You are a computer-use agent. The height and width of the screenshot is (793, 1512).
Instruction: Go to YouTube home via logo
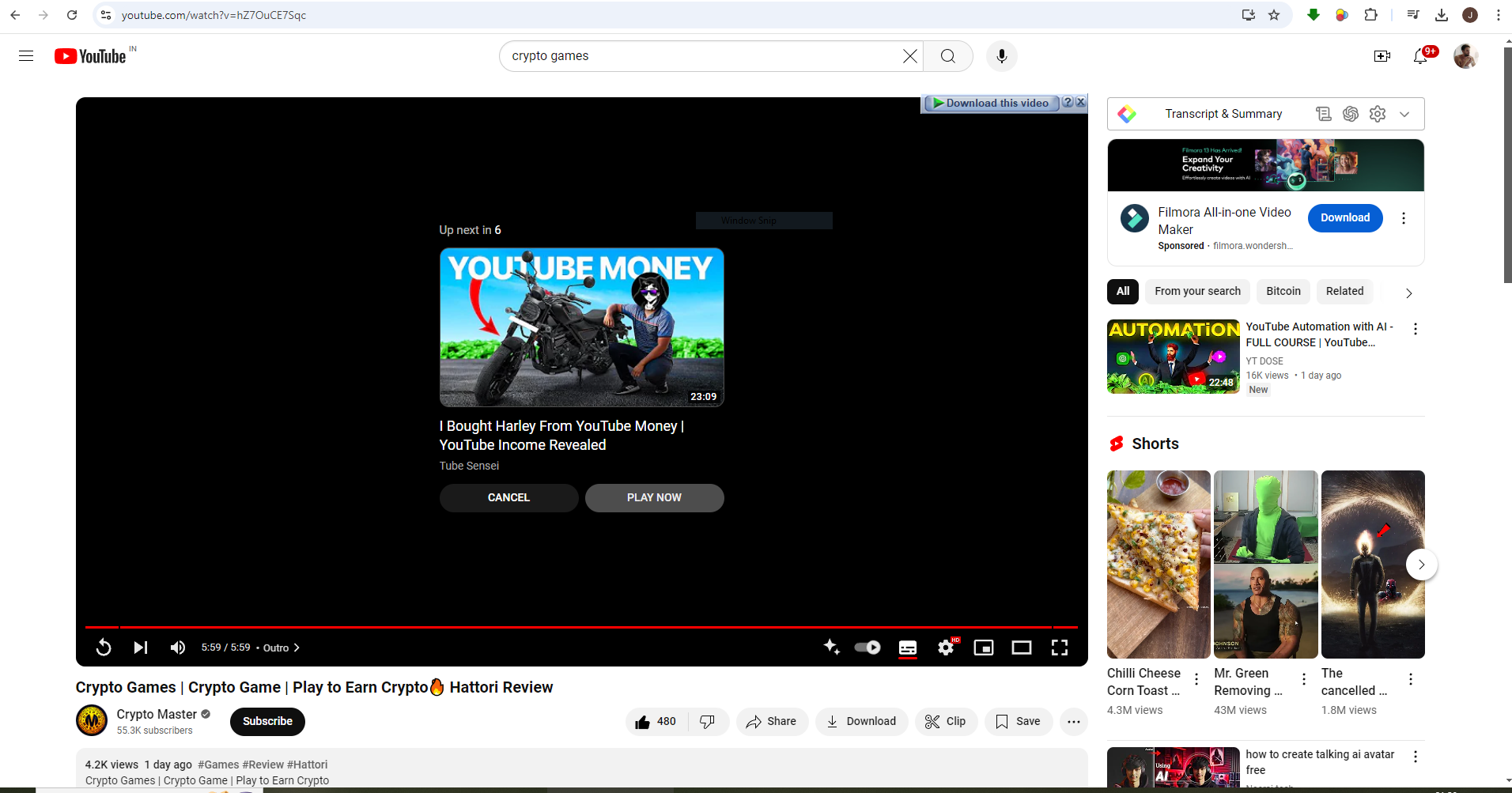coord(90,56)
